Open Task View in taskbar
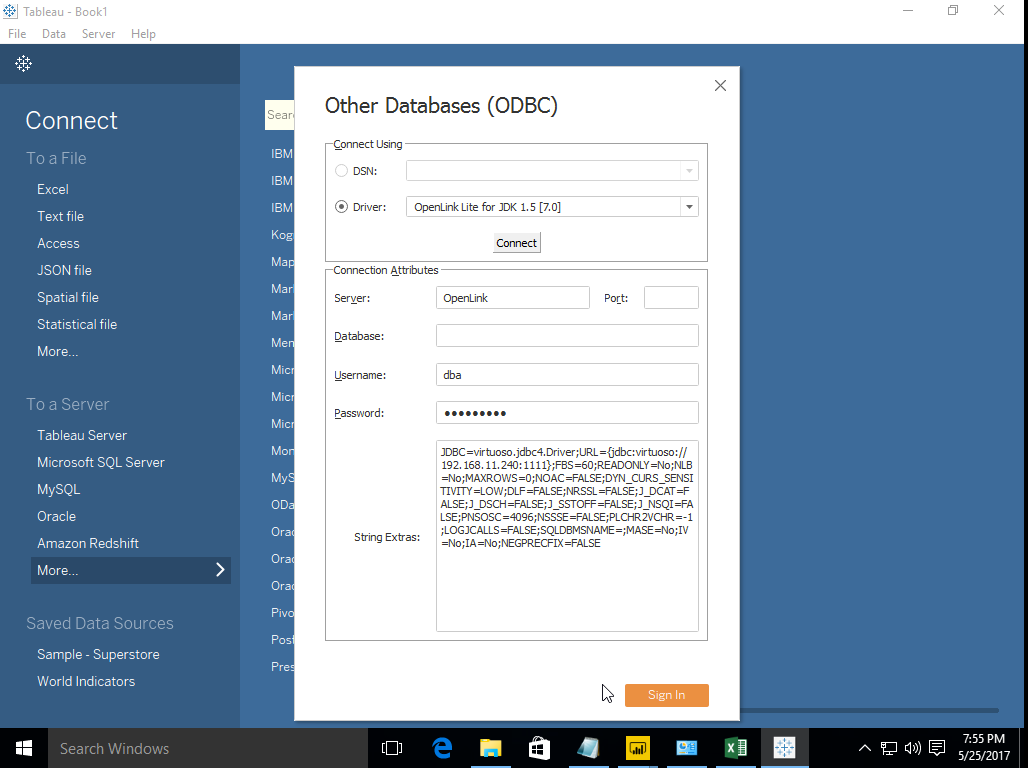 [392, 748]
